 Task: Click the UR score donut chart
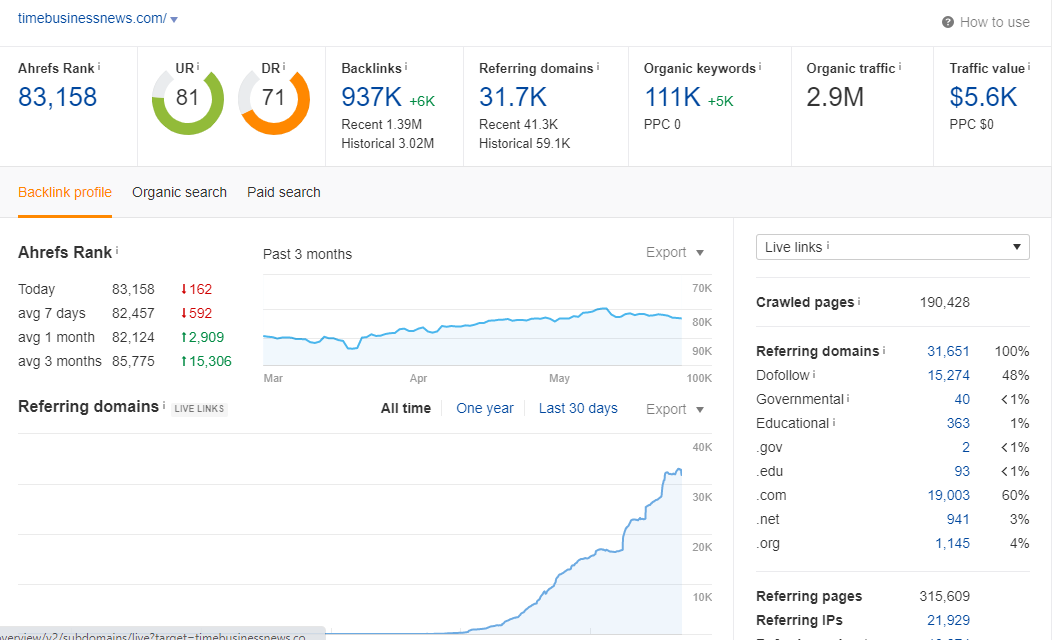pos(187,98)
